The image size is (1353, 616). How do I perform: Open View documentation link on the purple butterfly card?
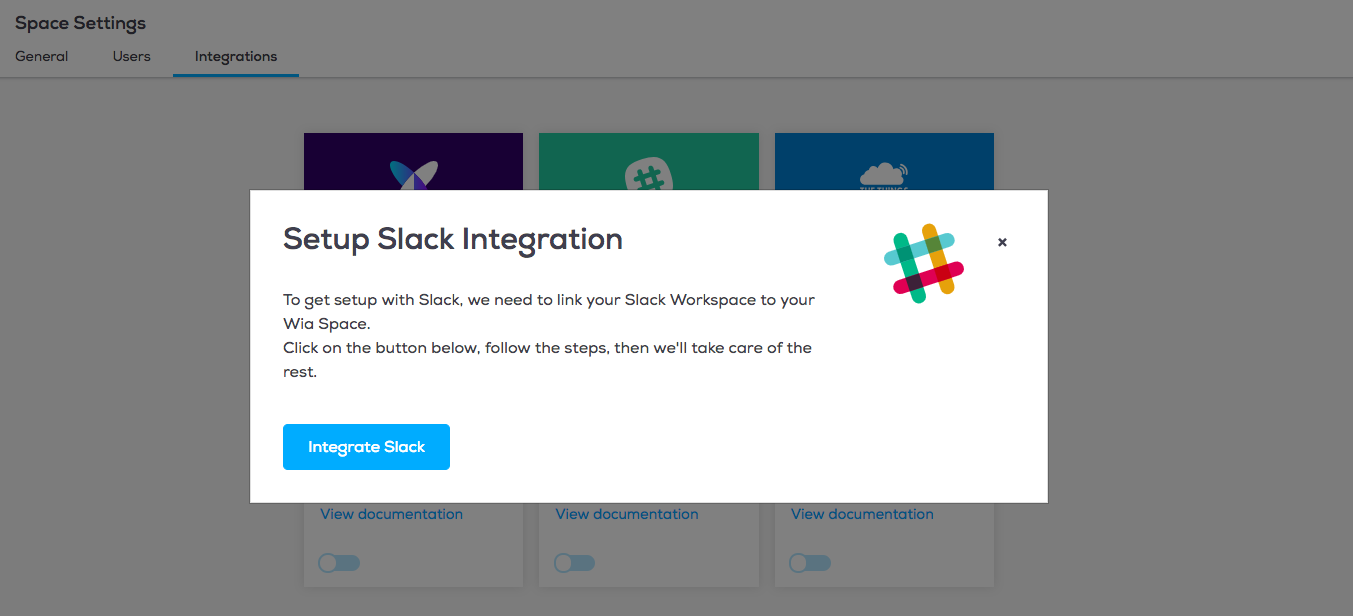(x=391, y=514)
